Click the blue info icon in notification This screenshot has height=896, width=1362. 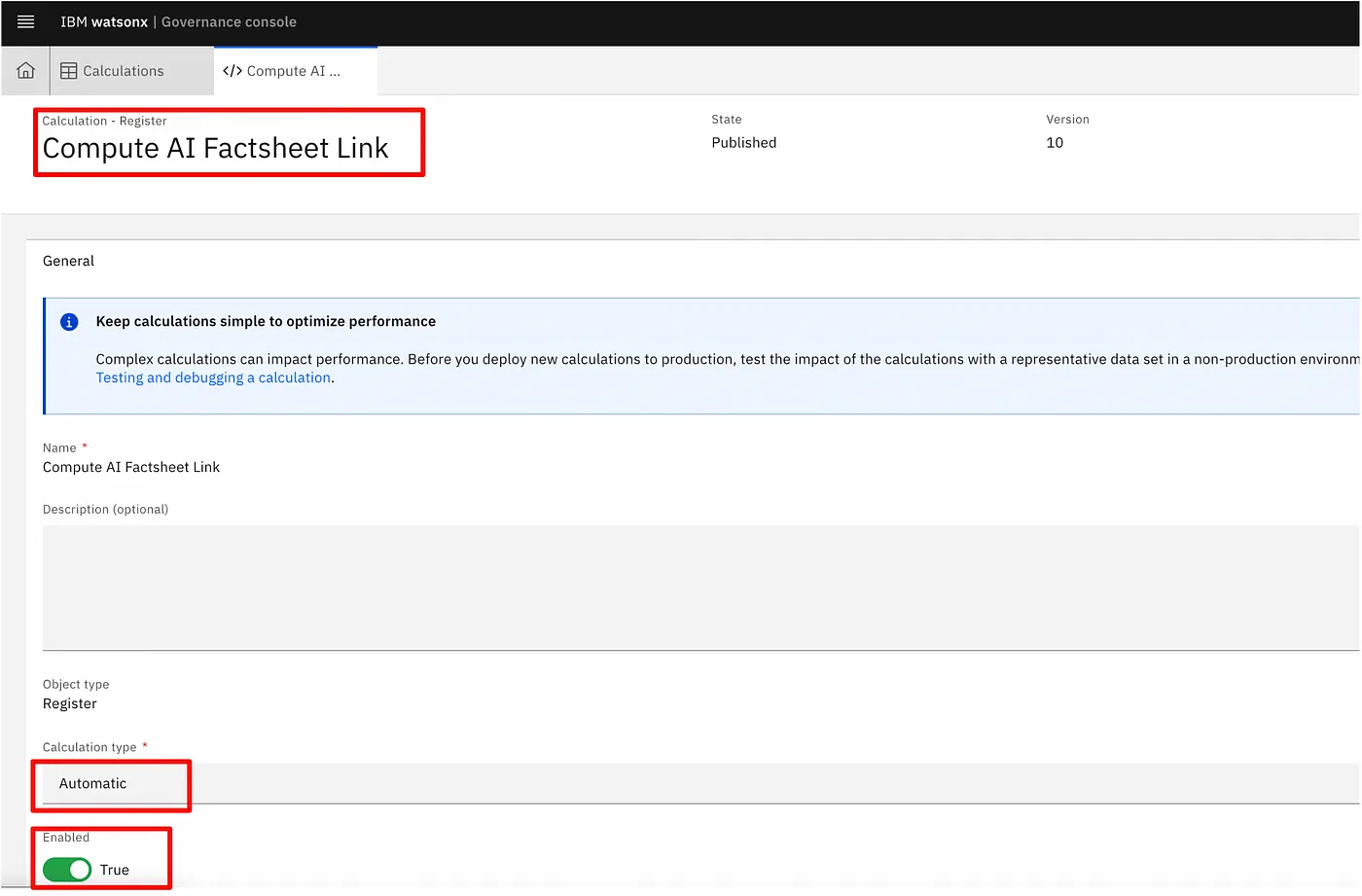tap(69, 322)
